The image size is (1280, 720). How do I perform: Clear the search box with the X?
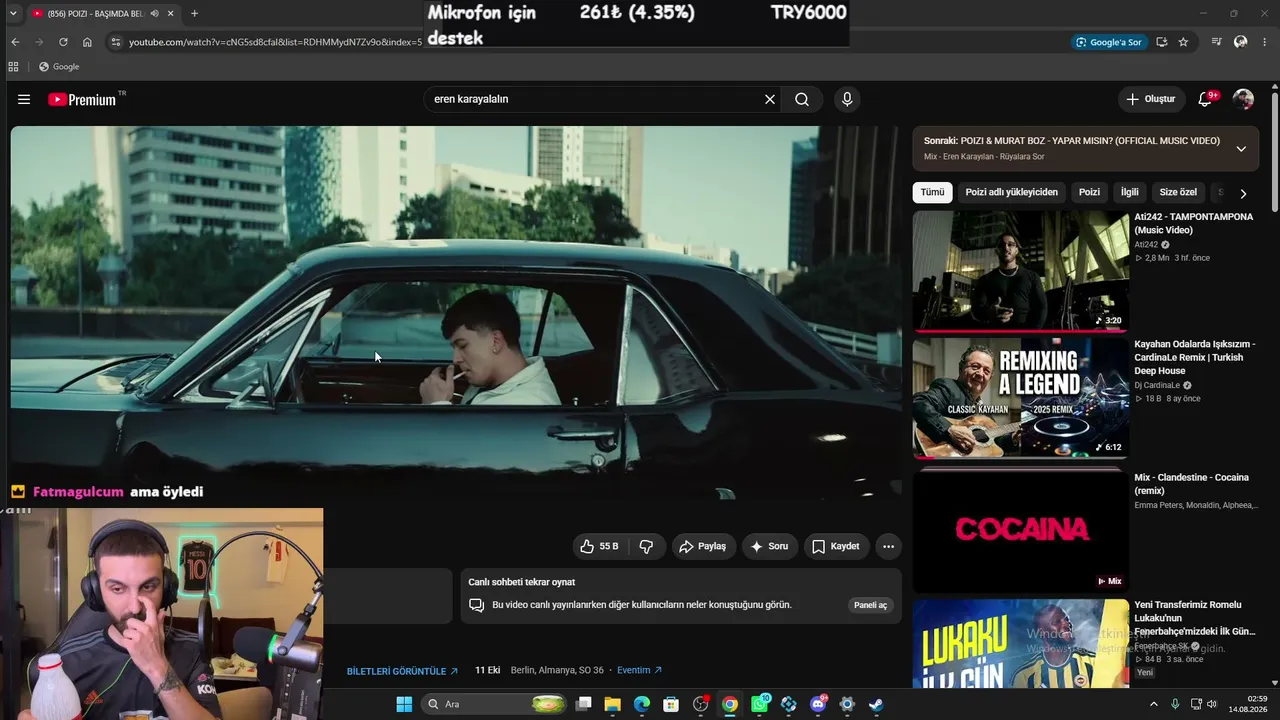(770, 99)
